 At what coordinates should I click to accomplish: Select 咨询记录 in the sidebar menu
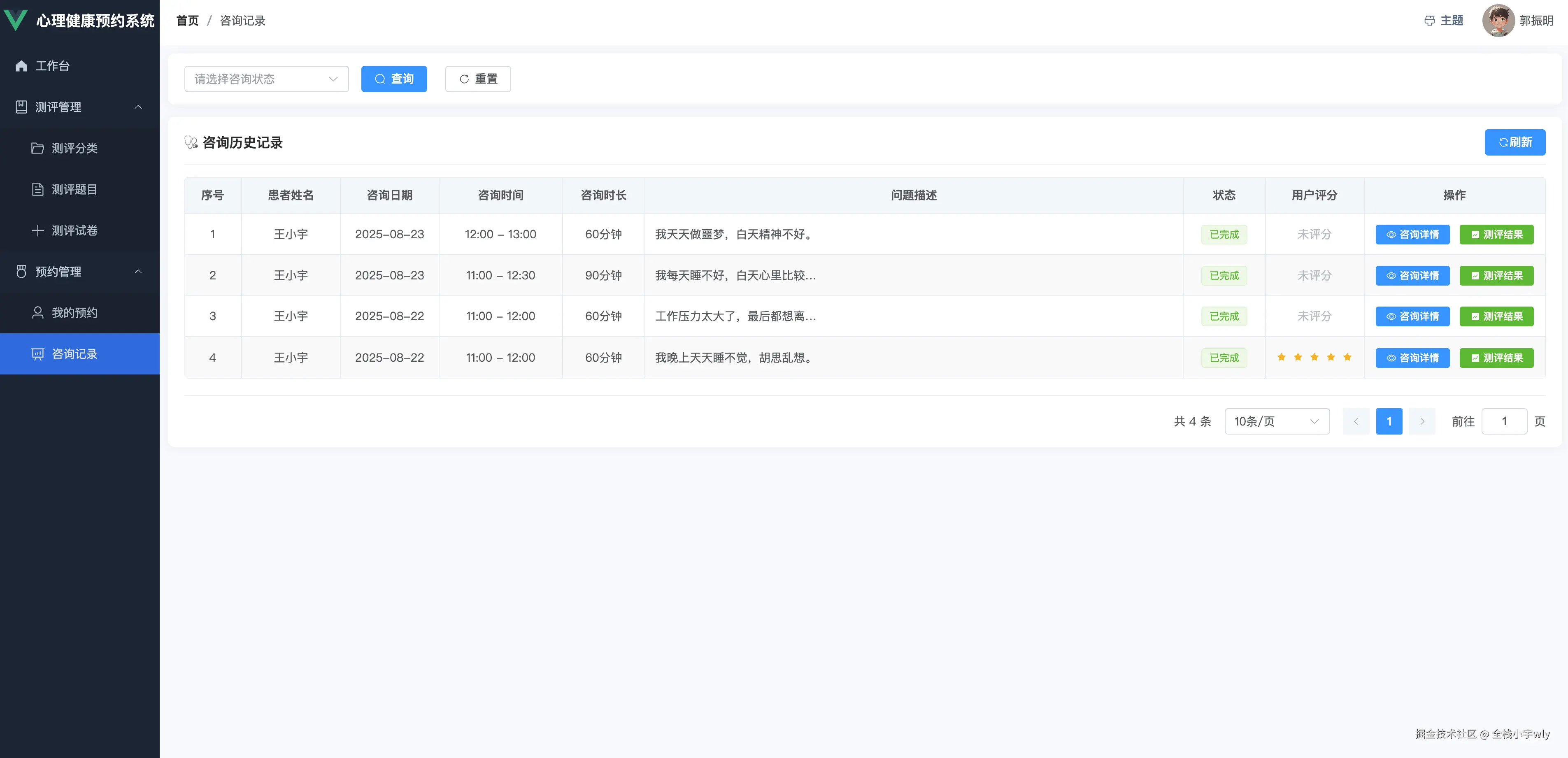pyautogui.click(x=74, y=353)
